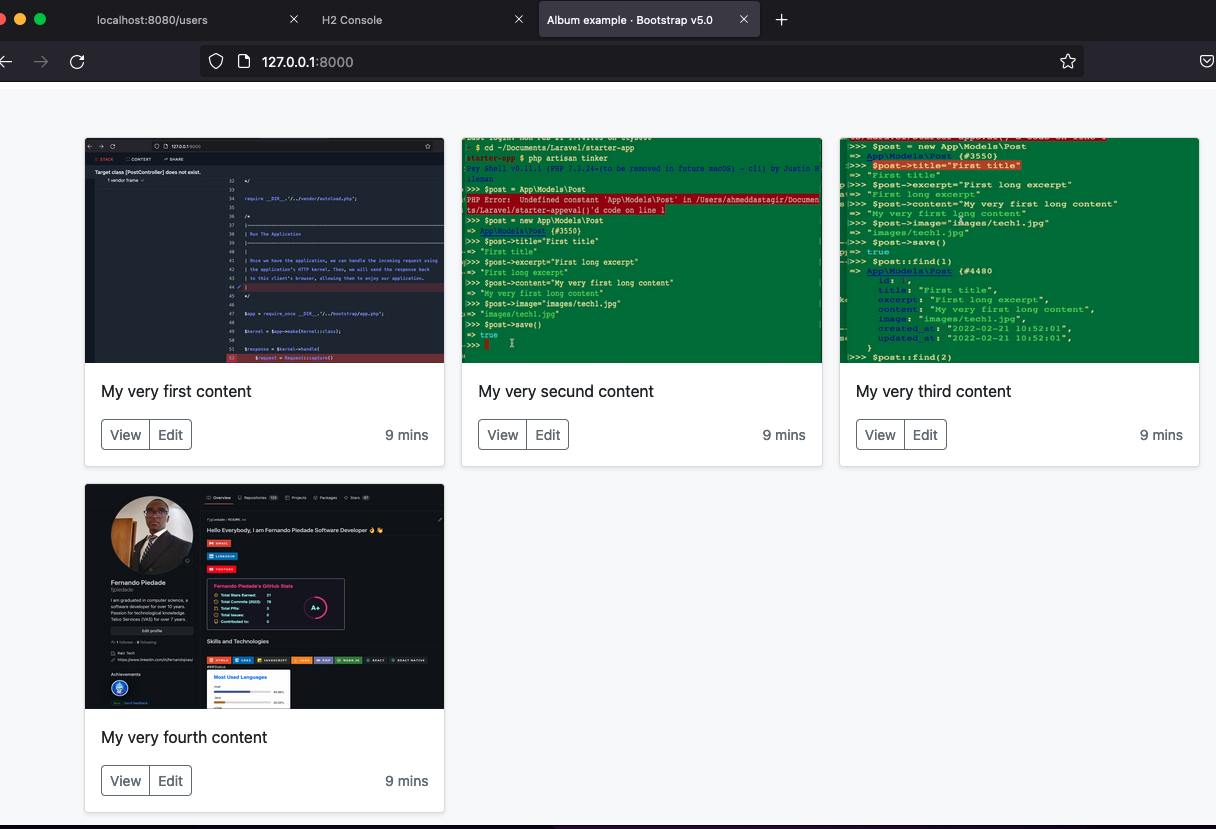Open the Pocket icon in the toolbar
The image size is (1216, 829).
click(x=1208, y=62)
